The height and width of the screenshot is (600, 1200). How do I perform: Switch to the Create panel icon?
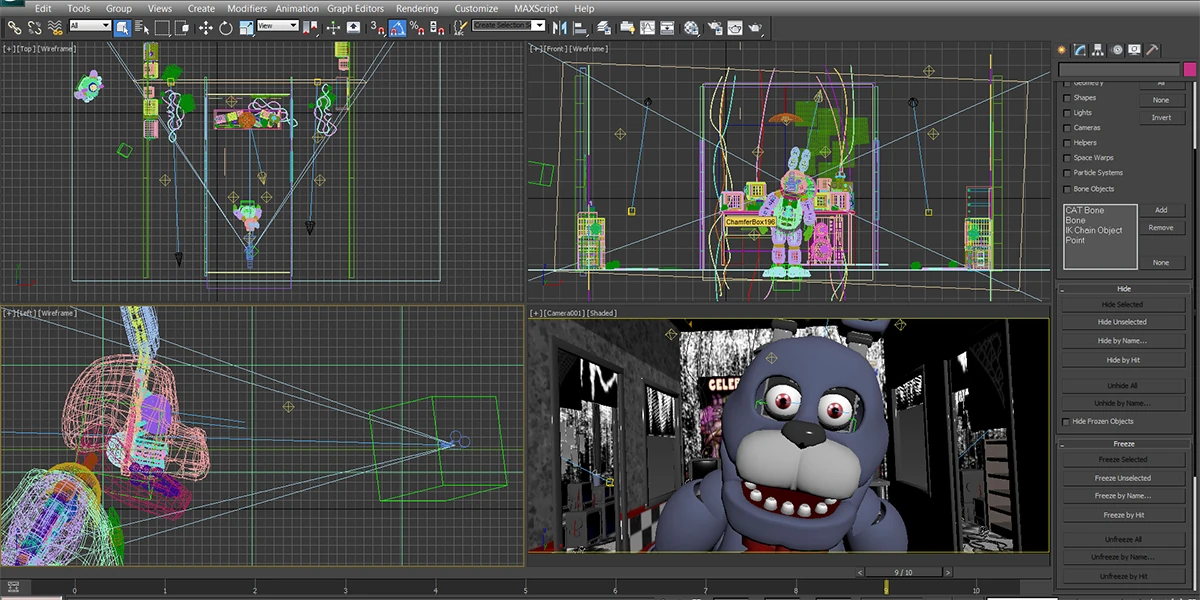[x=1061, y=49]
